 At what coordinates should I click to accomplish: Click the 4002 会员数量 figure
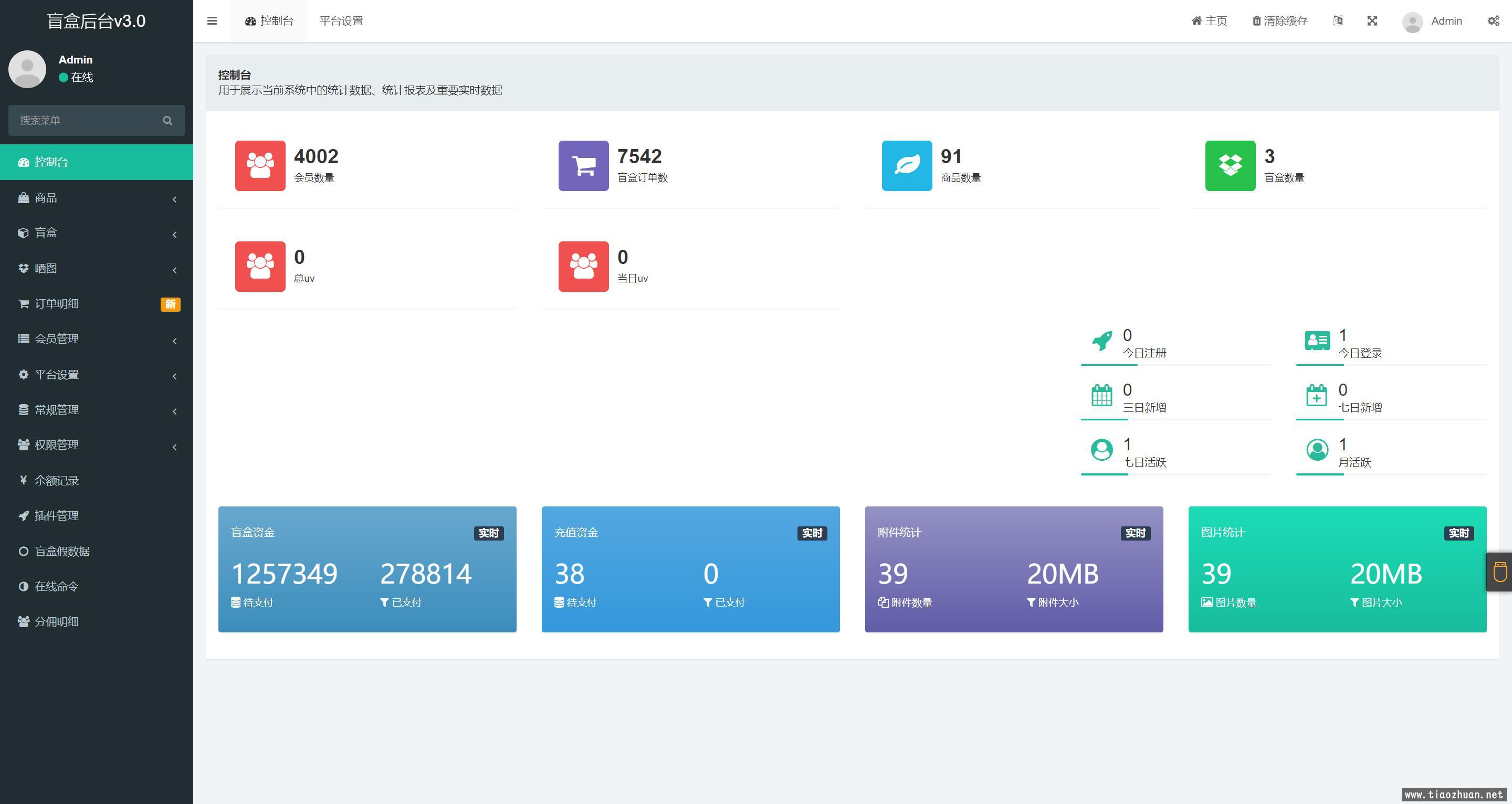(x=316, y=157)
